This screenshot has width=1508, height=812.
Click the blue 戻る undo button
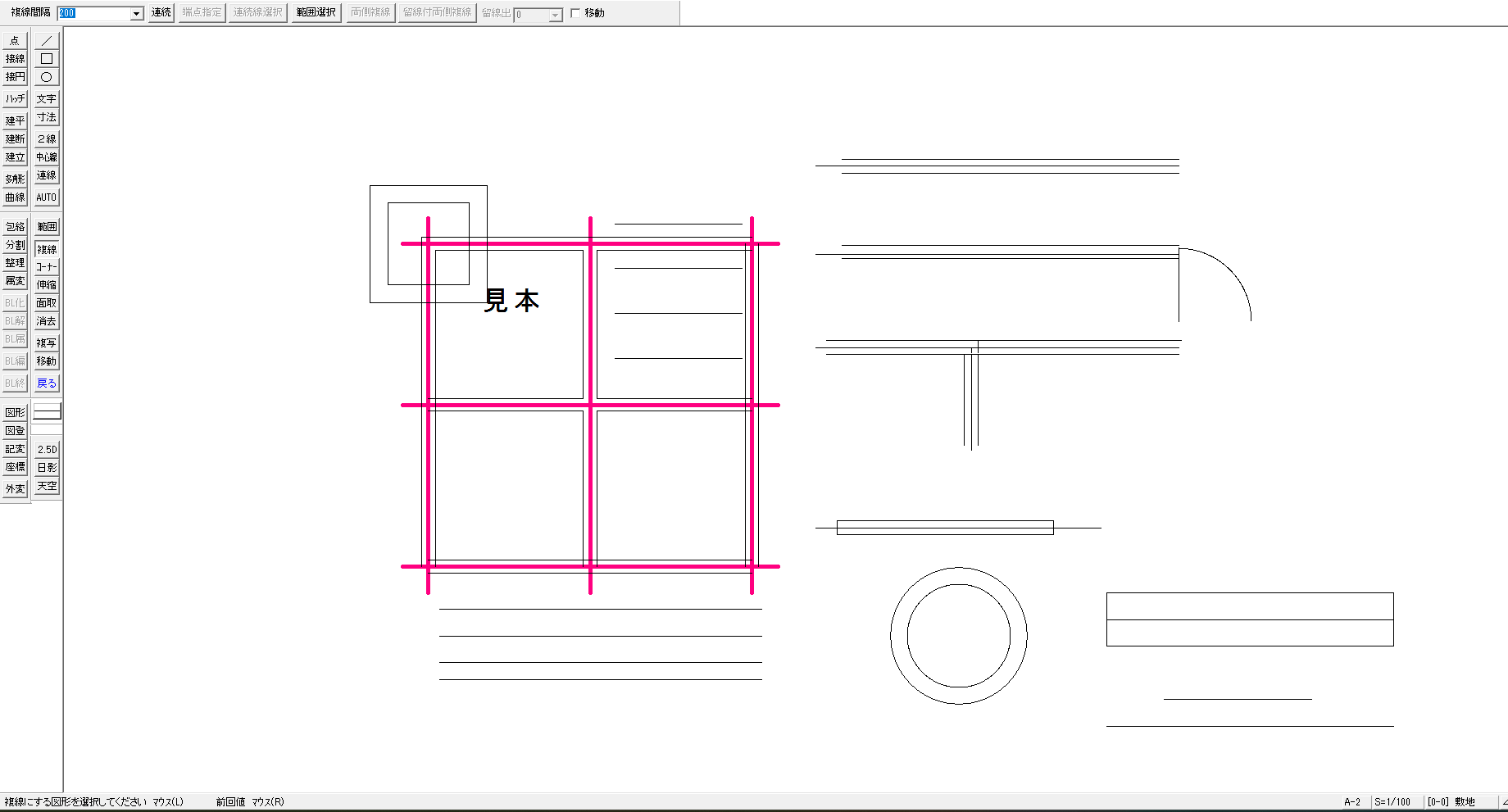(x=47, y=383)
